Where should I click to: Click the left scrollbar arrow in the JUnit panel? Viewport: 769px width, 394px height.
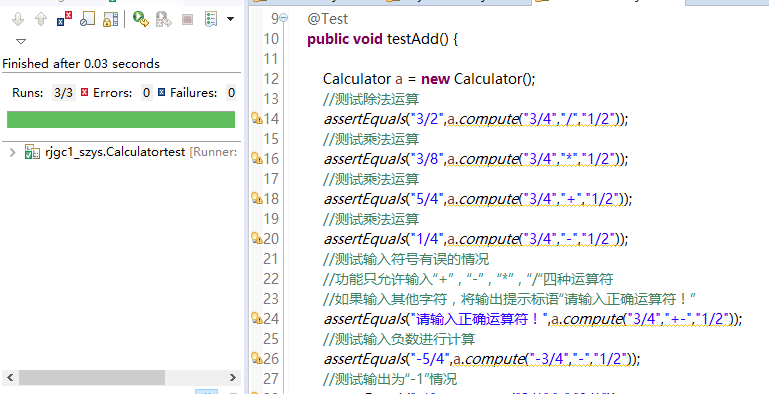(x=10, y=377)
